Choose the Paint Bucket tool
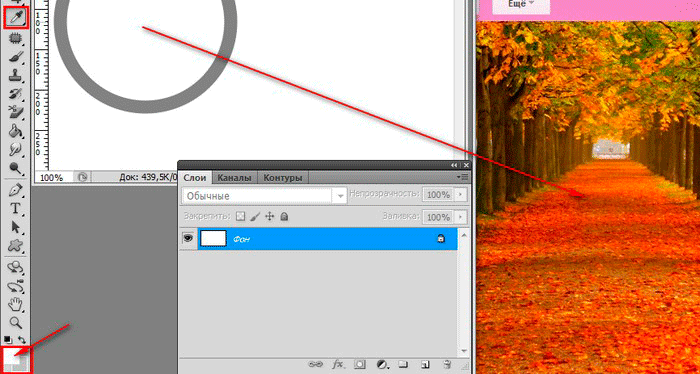The height and width of the screenshot is (374, 700). click(x=16, y=131)
